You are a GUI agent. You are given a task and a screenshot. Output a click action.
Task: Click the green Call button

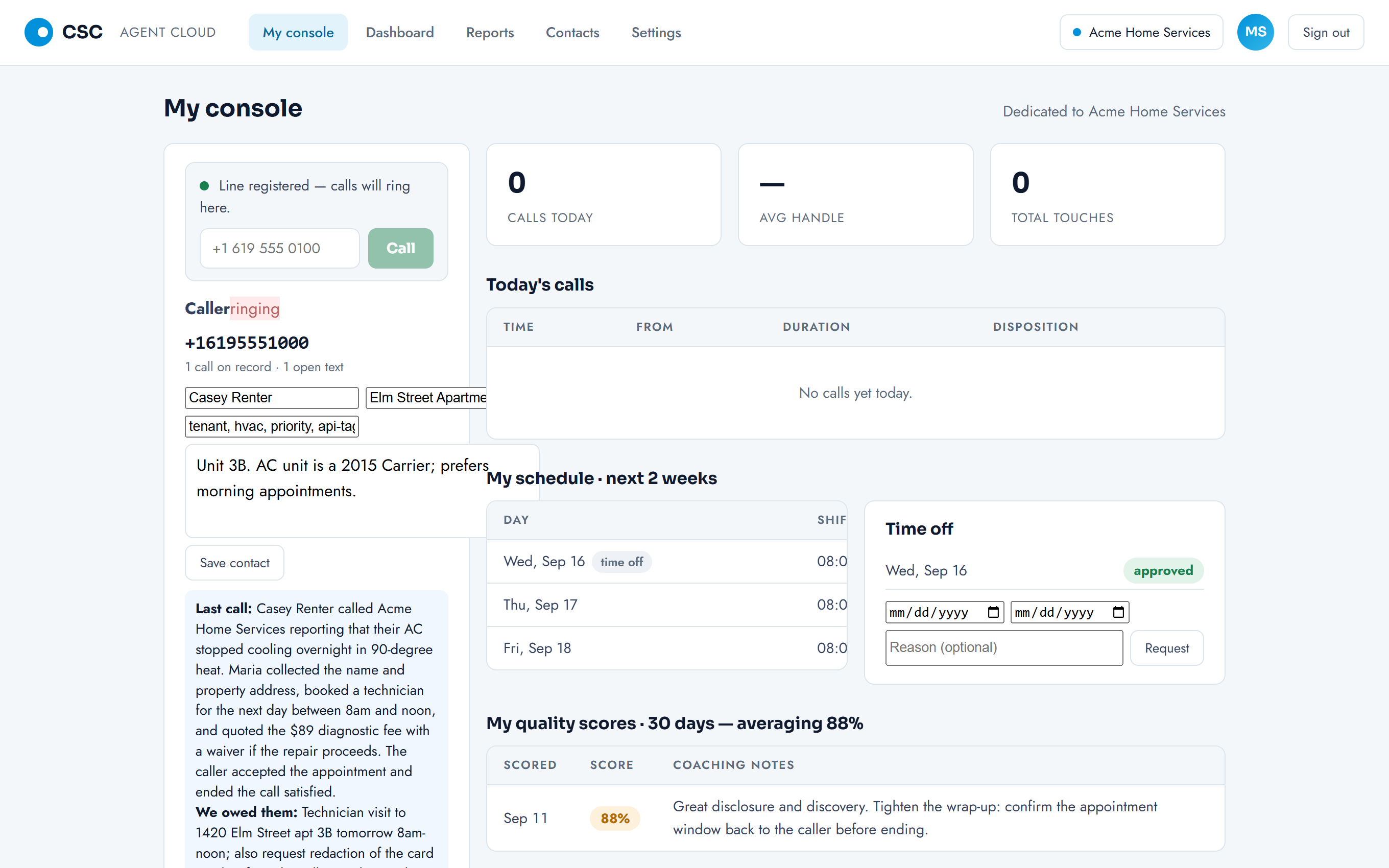(x=401, y=248)
